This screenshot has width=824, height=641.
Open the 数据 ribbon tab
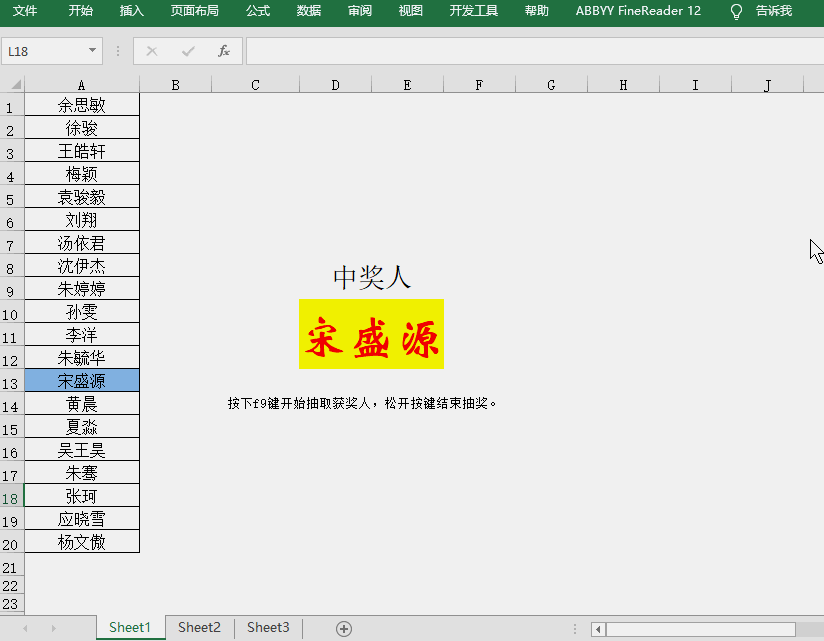point(308,11)
